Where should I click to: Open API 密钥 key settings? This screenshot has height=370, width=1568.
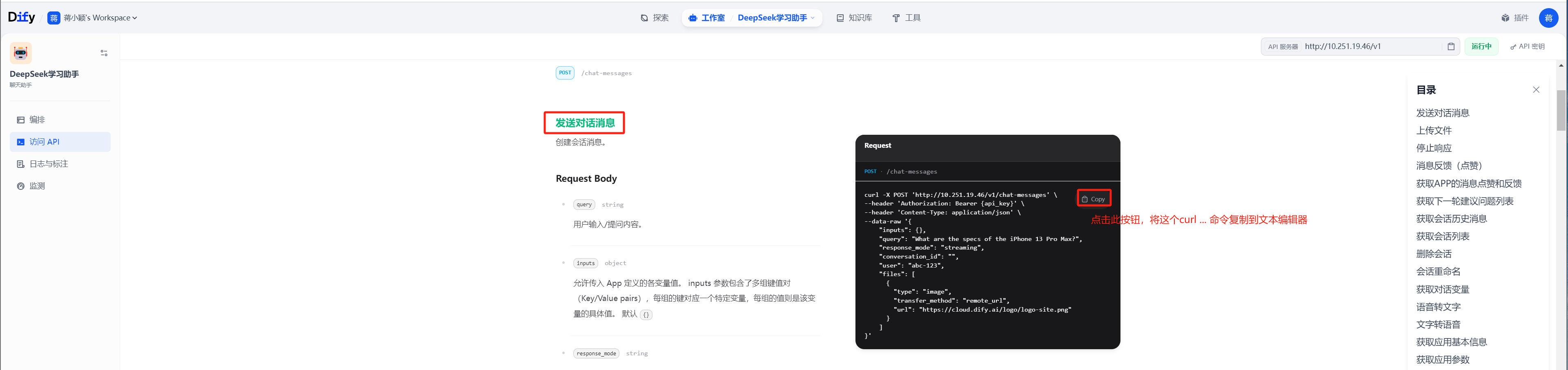[1528, 46]
